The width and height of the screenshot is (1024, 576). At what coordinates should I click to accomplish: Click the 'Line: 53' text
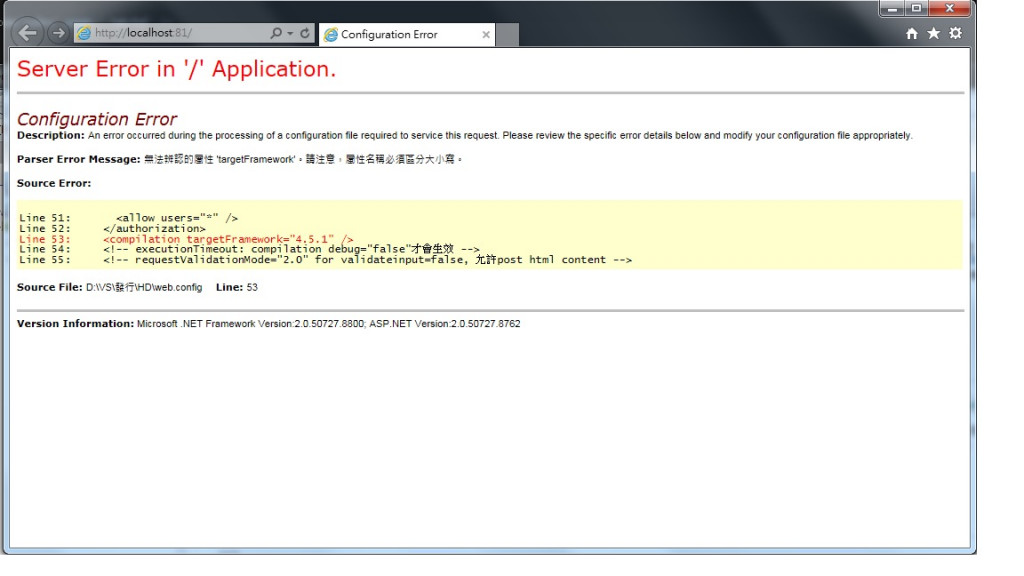tap(237, 287)
